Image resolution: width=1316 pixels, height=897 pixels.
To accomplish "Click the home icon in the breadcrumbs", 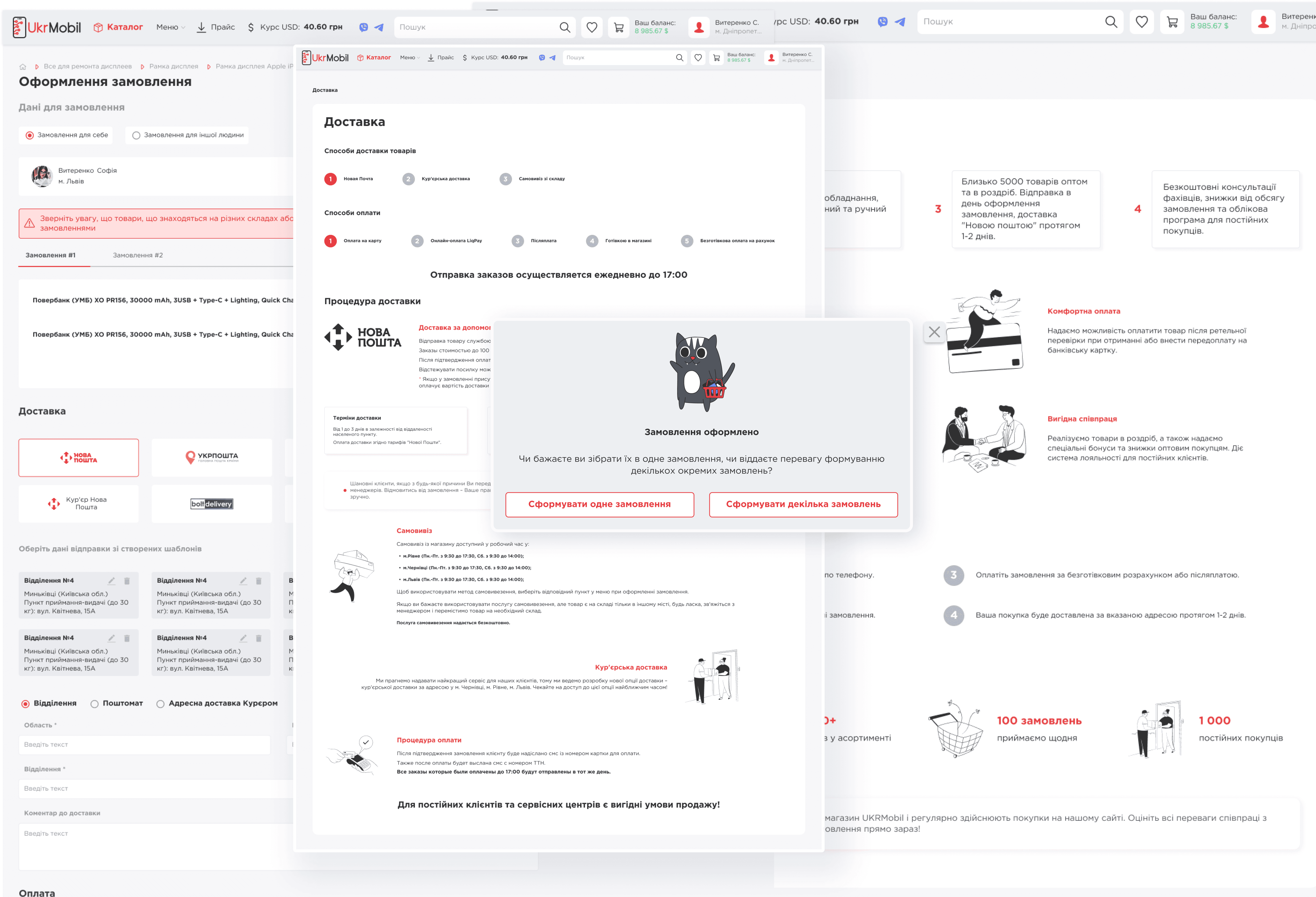I will pos(23,67).
